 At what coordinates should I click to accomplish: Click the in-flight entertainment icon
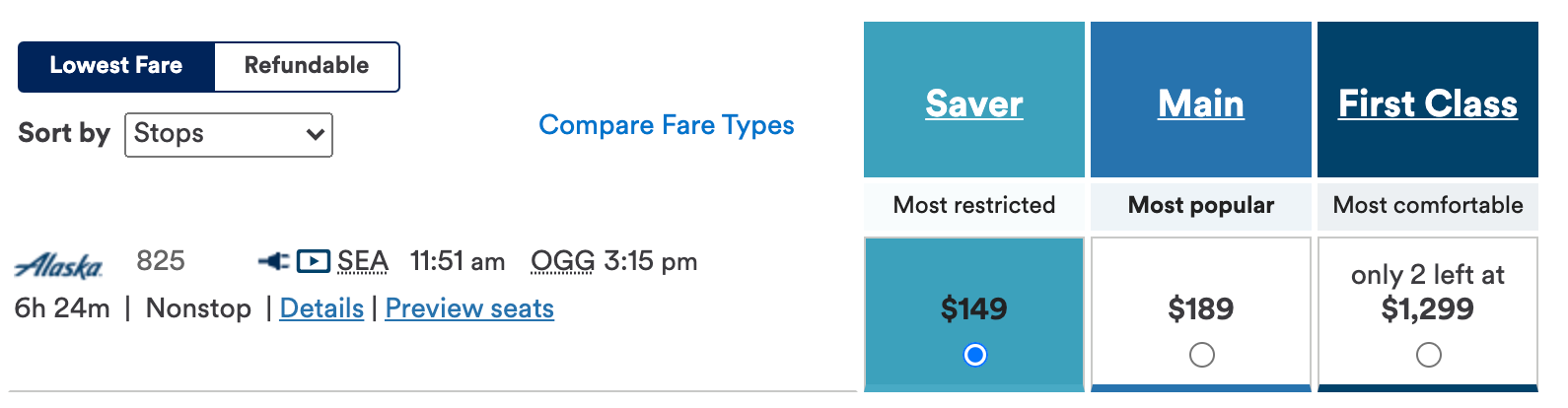click(313, 261)
